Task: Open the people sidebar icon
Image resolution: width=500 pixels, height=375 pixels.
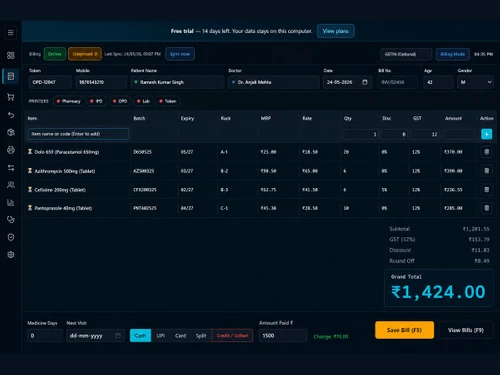Action: point(11,185)
